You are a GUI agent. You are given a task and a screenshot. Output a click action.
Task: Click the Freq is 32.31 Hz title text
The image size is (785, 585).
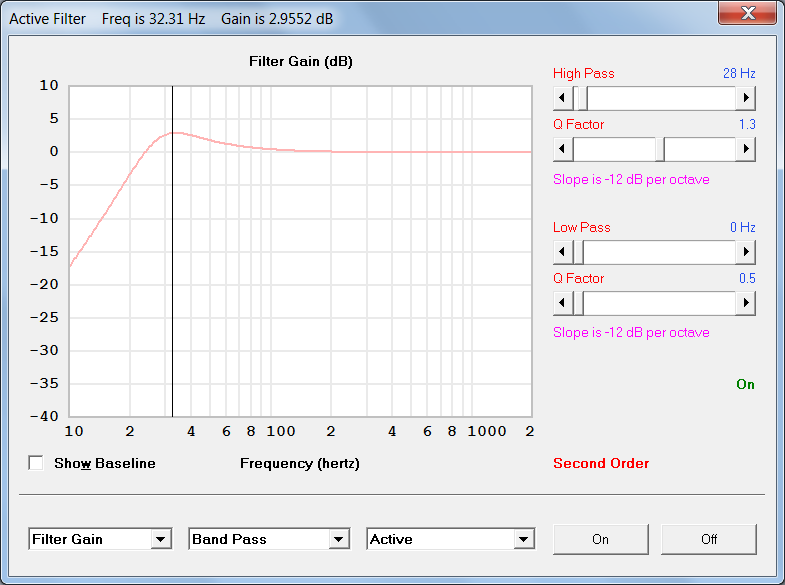click(x=153, y=19)
